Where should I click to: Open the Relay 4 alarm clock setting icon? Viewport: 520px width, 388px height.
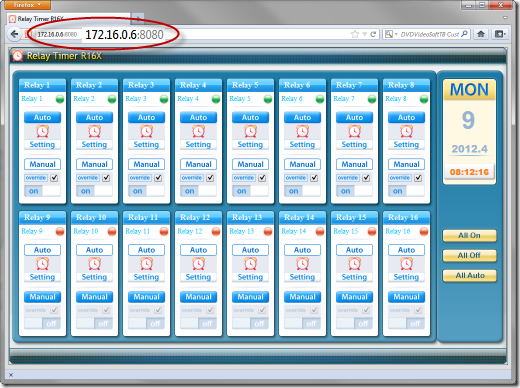pyautogui.click(x=198, y=131)
